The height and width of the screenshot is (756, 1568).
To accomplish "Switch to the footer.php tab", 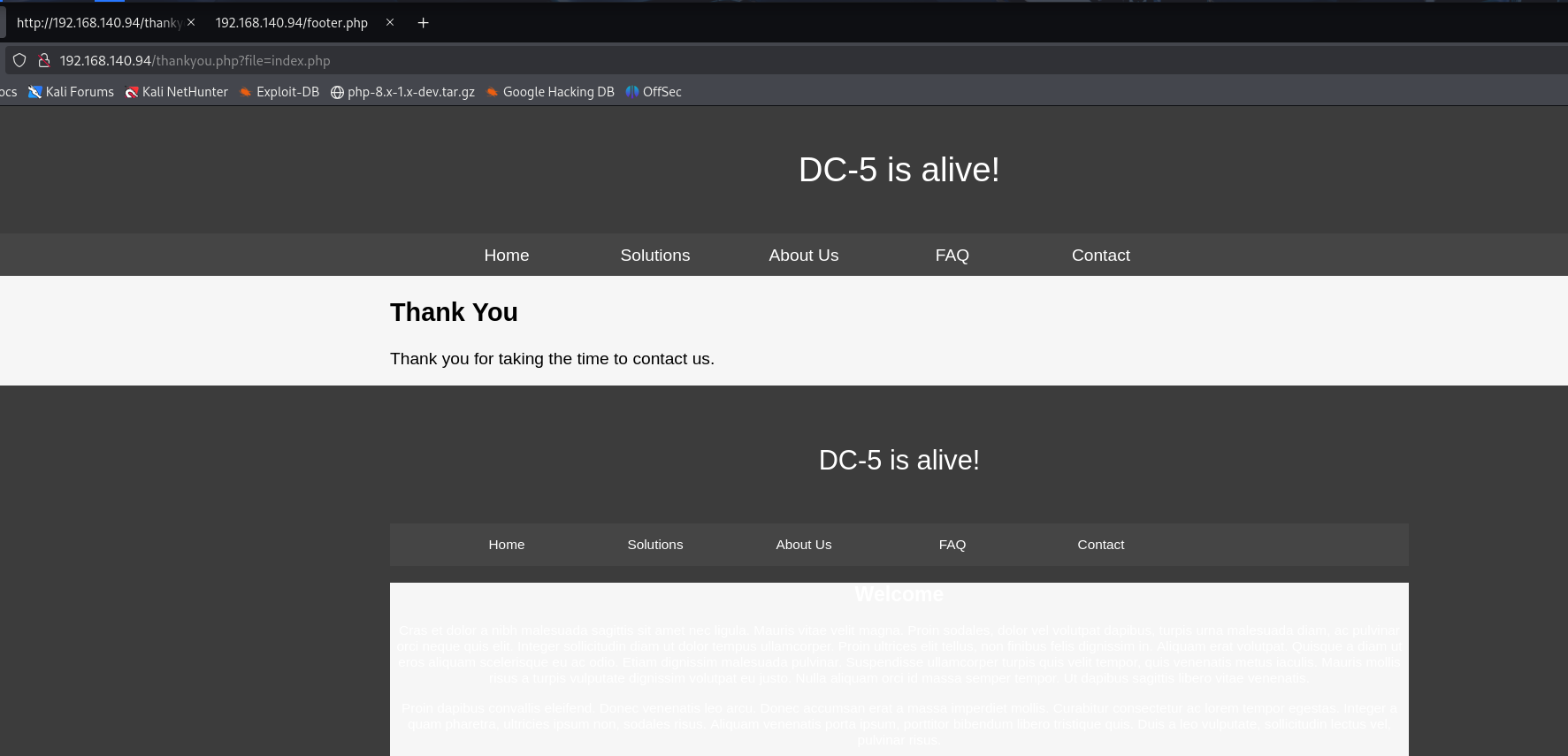I will pos(292,23).
